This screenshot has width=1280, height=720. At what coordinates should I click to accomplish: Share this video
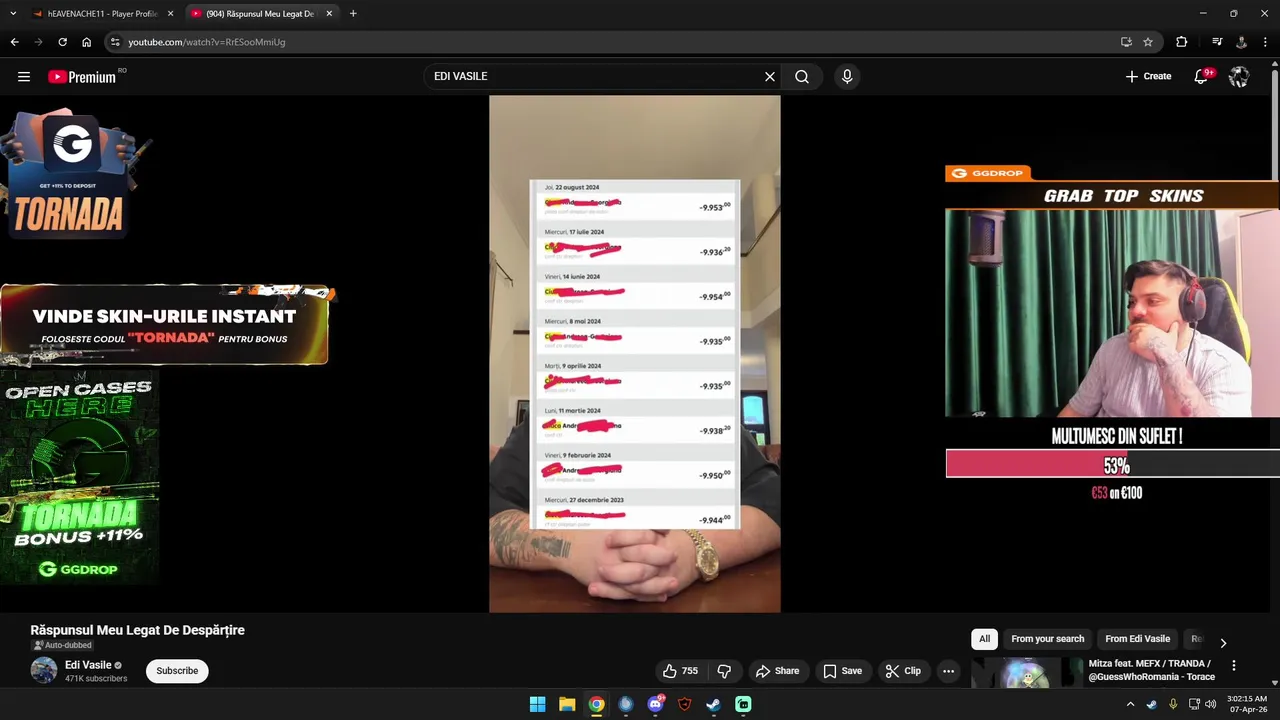click(778, 671)
